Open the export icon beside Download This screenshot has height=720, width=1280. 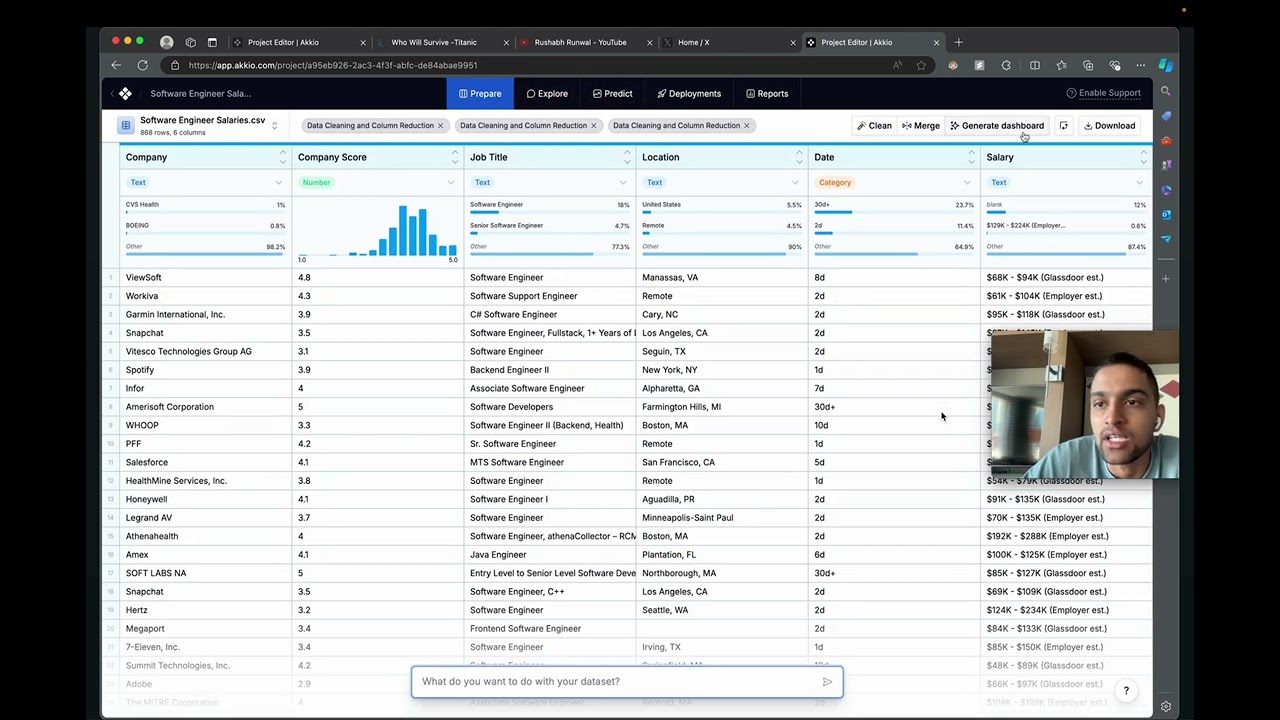(1063, 125)
